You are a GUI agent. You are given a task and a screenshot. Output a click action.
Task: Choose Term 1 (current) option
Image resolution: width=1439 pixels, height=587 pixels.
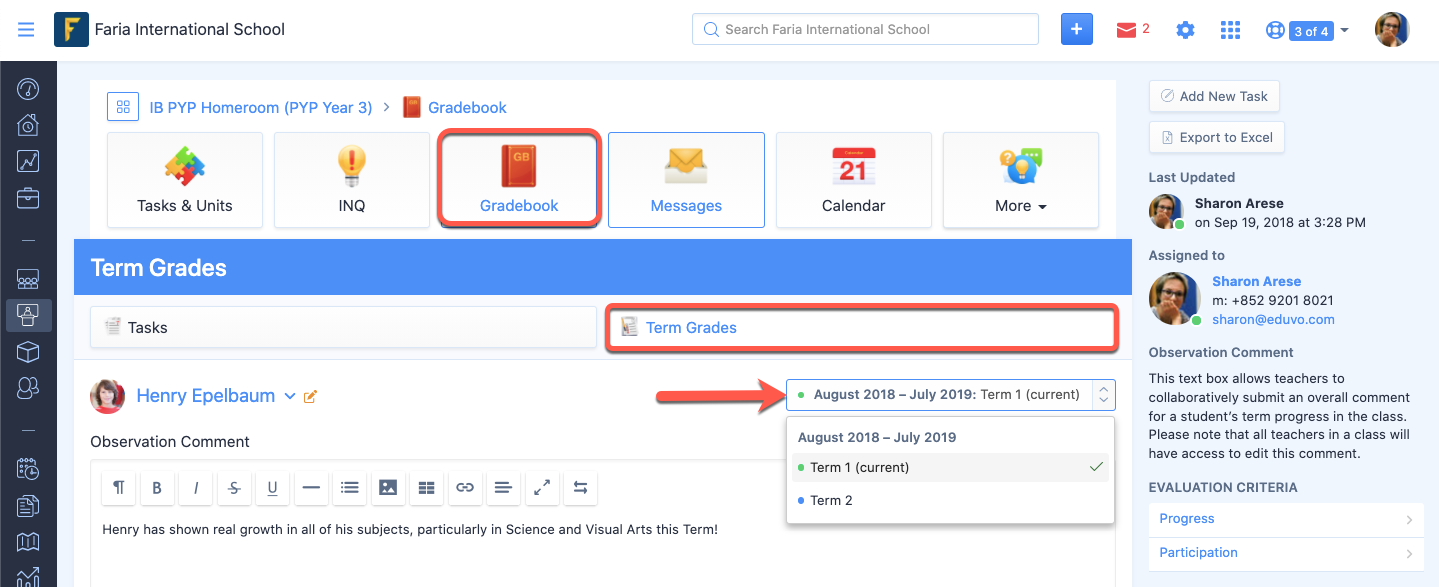pyautogui.click(x=859, y=467)
